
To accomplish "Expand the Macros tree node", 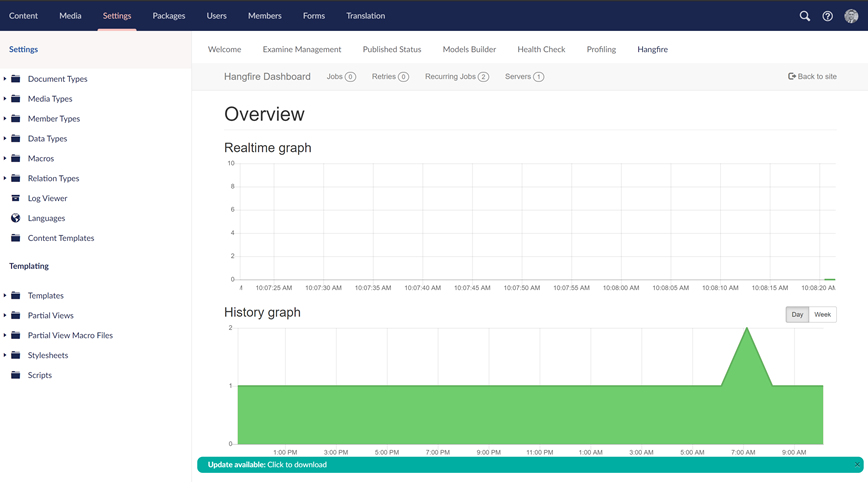I will (5, 158).
